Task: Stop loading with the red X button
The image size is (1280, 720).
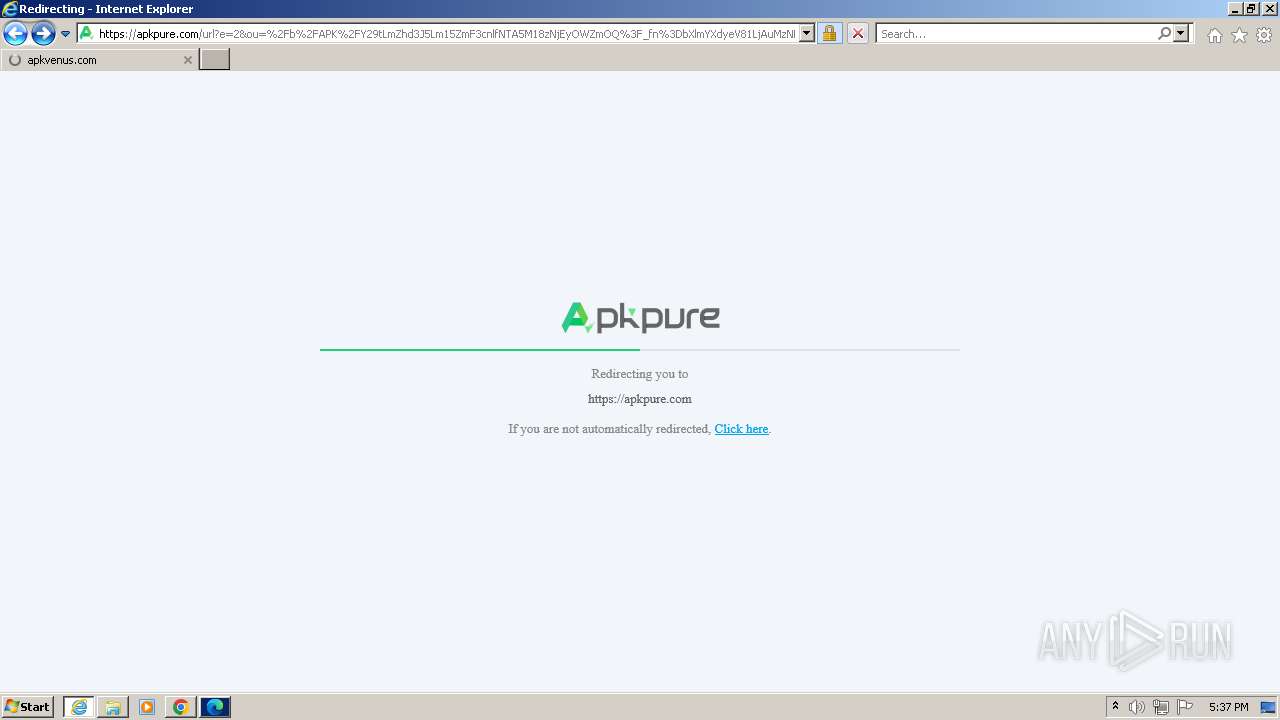Action: point(858,33)
